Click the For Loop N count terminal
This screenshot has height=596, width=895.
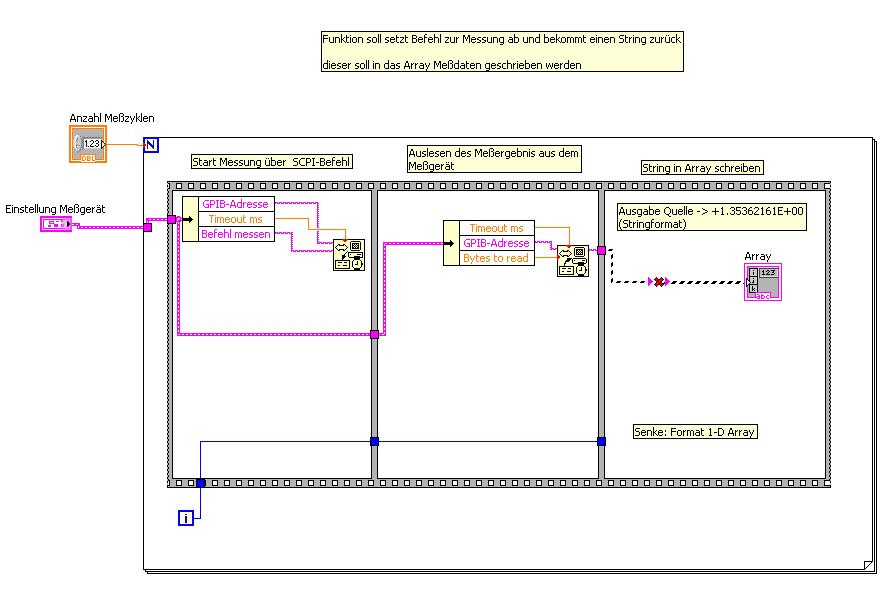click(151, 145)
